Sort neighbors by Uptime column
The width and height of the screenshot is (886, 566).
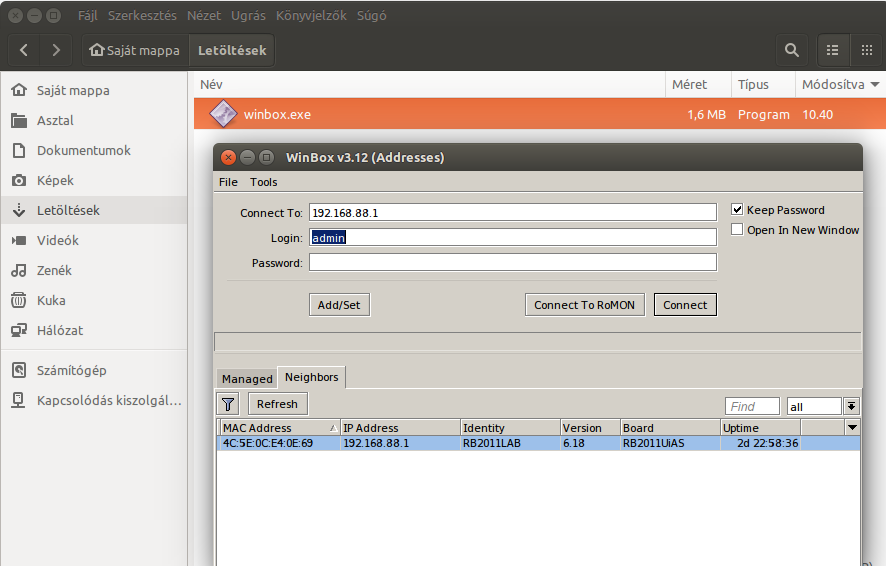tap(761, 428)
